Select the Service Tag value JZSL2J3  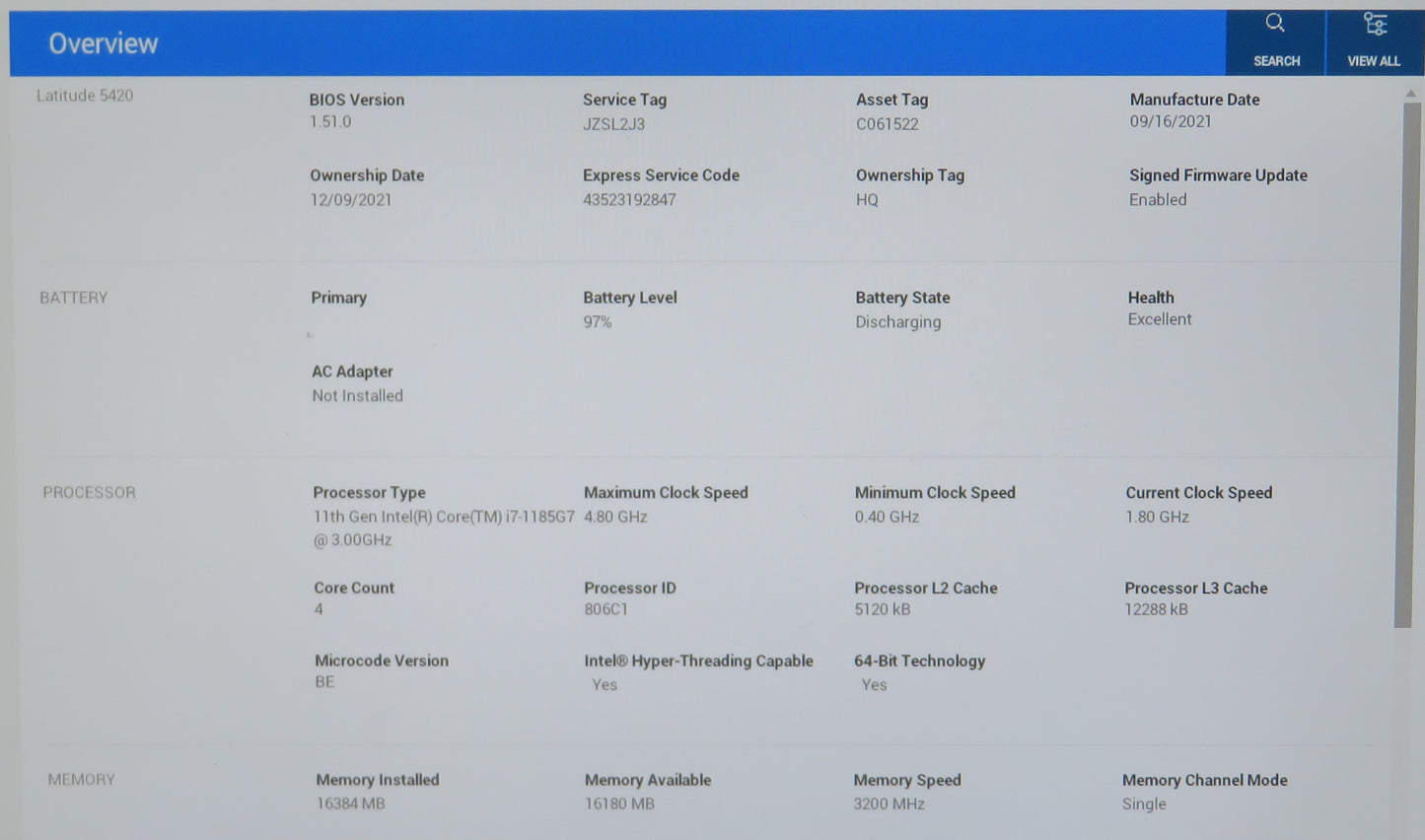613,124
